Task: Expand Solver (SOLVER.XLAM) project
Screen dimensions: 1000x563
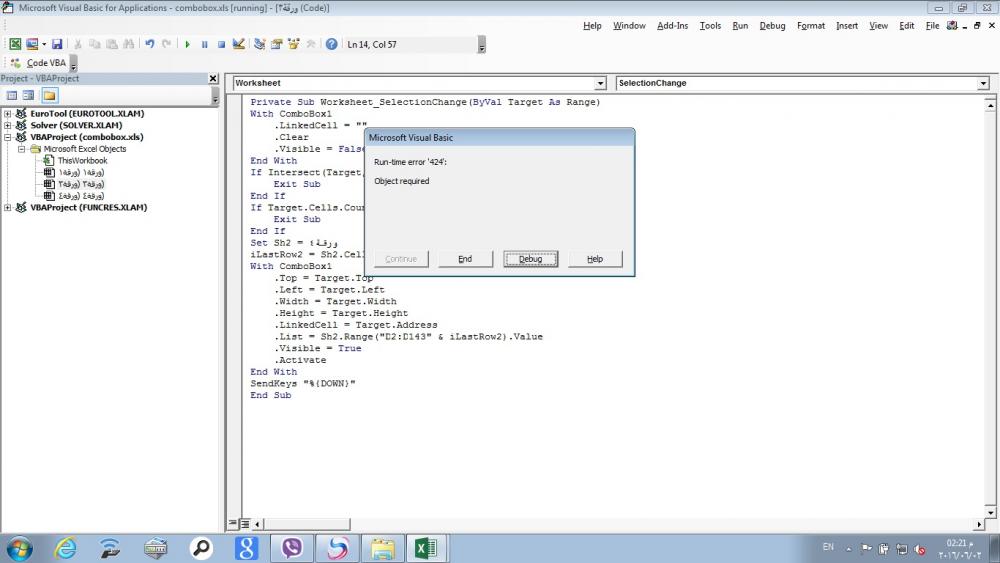Action: pyautogui.click(x=8, y=125)
